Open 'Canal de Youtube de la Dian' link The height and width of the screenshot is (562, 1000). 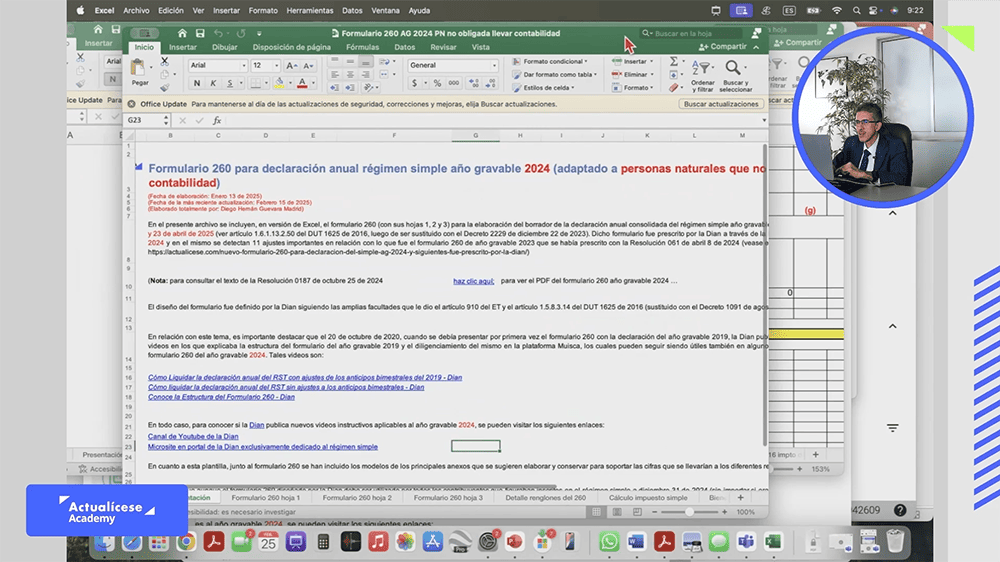tap(193, 436)
